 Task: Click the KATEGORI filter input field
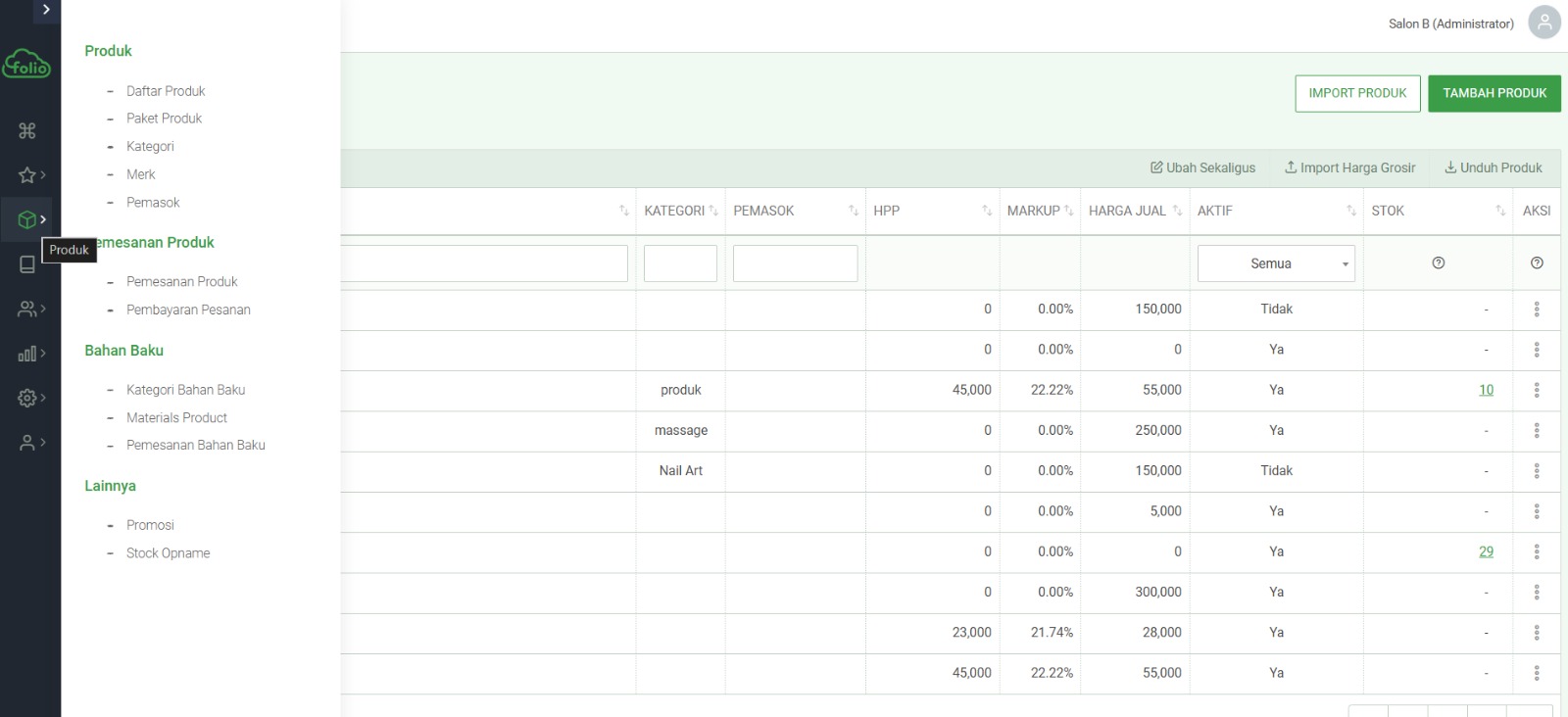[x=680, y=263]
